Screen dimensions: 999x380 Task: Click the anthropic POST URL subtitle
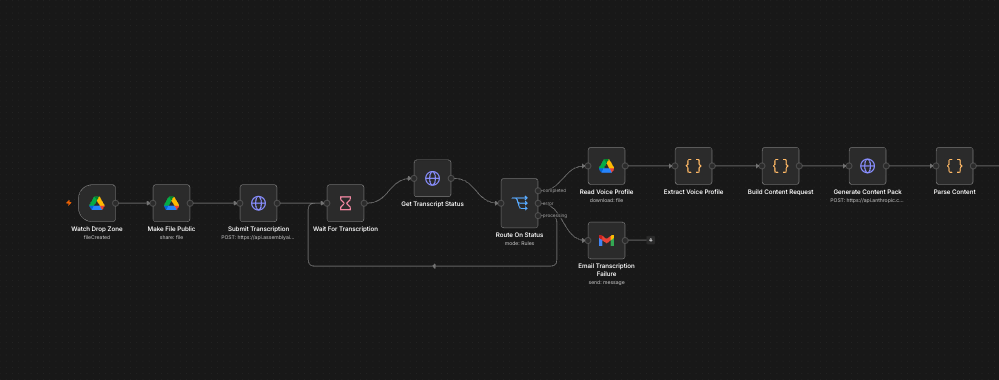pyautogui.click(x=867, y=200)
